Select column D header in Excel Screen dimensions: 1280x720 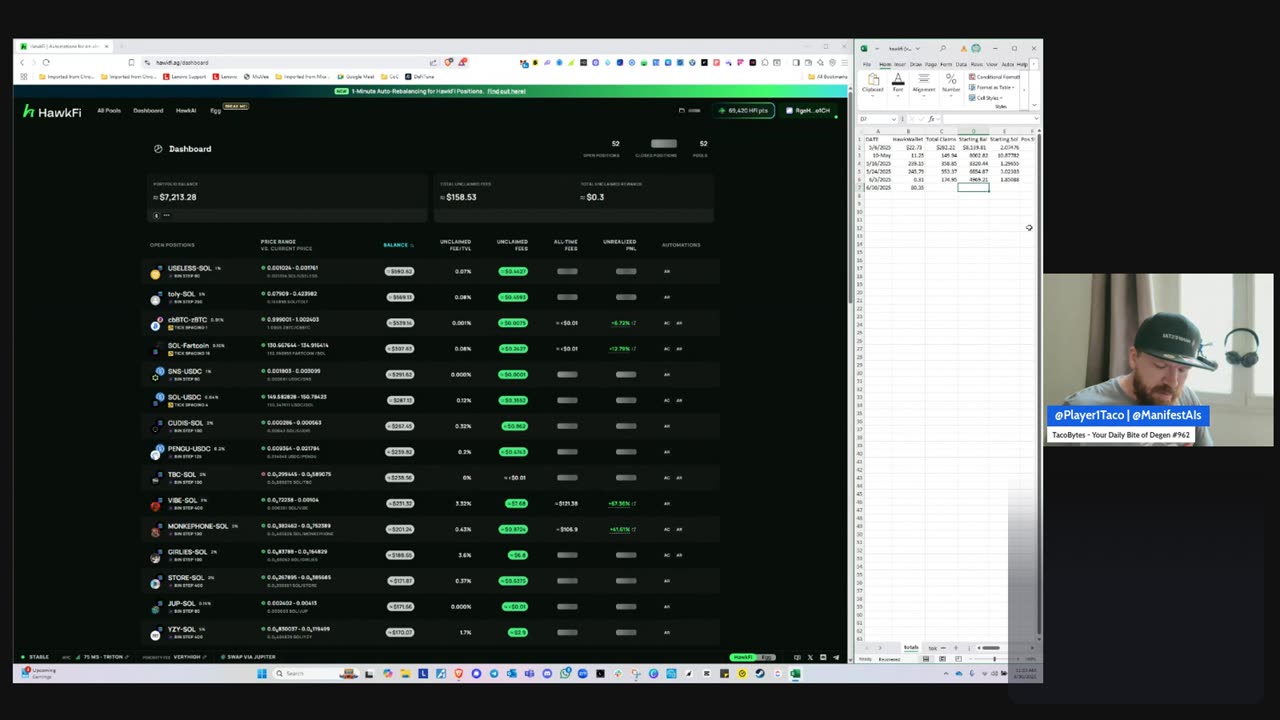973,131
